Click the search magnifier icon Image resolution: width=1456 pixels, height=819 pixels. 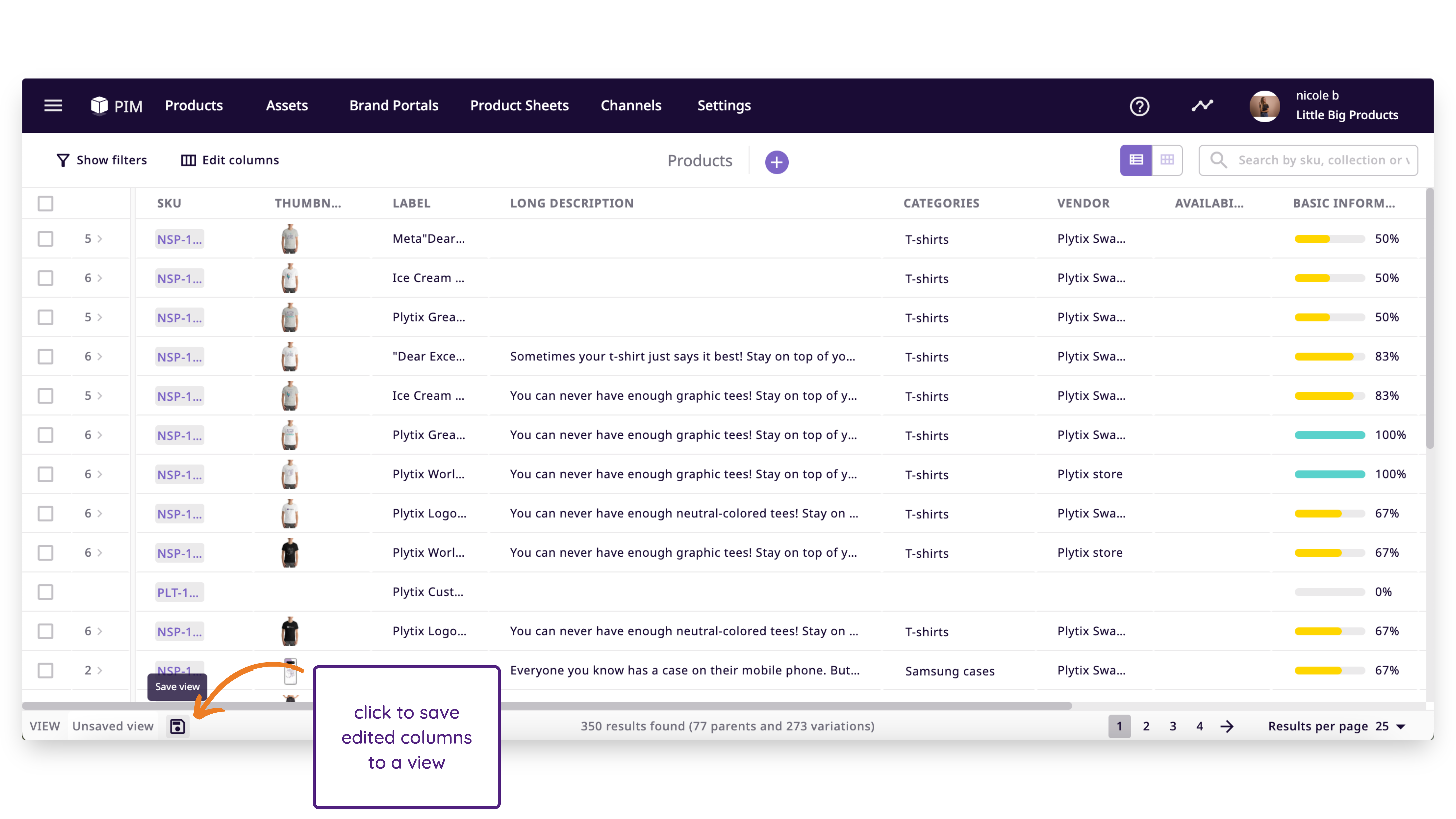(x=1218, y=160)
